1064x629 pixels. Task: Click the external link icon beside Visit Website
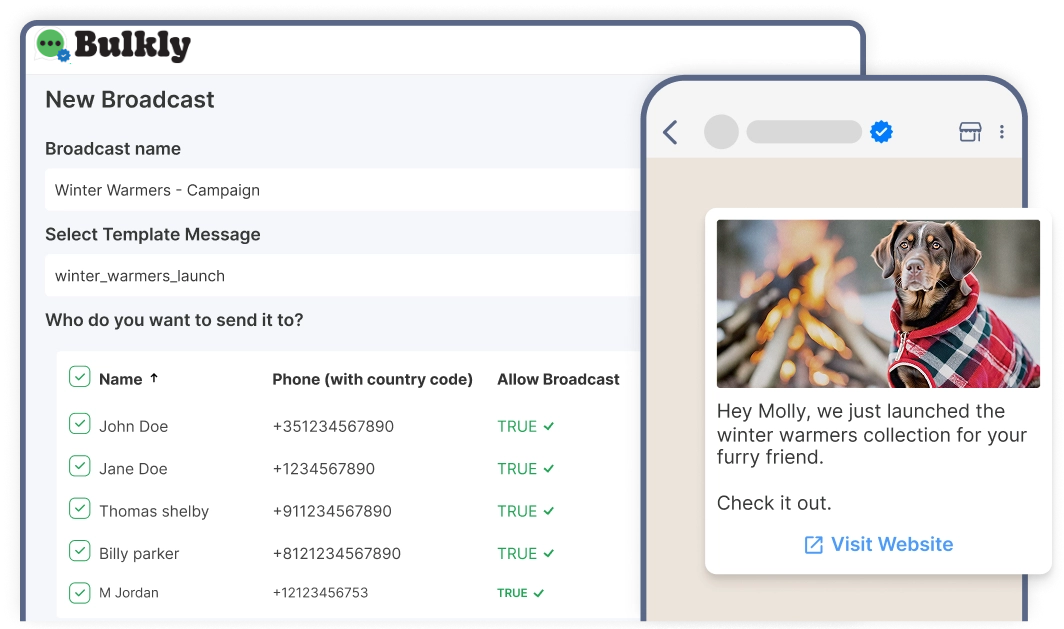click(814, 545)
